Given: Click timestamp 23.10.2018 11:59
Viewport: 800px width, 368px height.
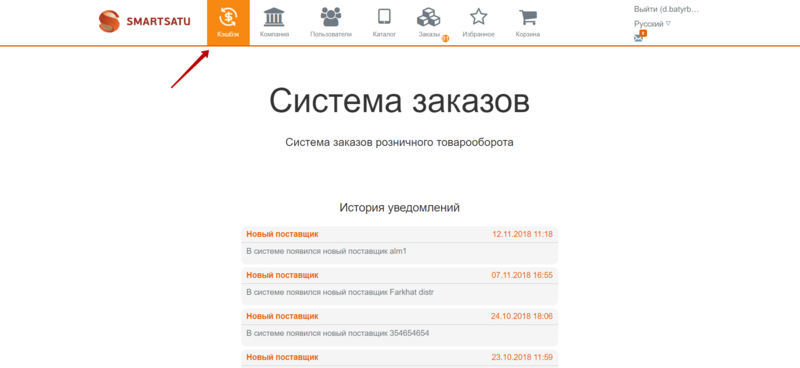Looking at the screenshot, I should click(522, 356).
